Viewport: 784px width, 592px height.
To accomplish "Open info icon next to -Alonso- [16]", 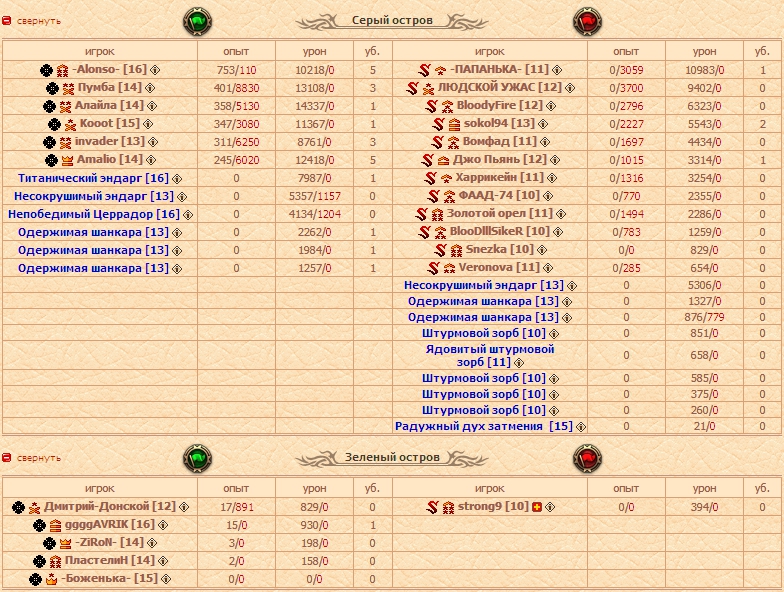I will point(155,70).
